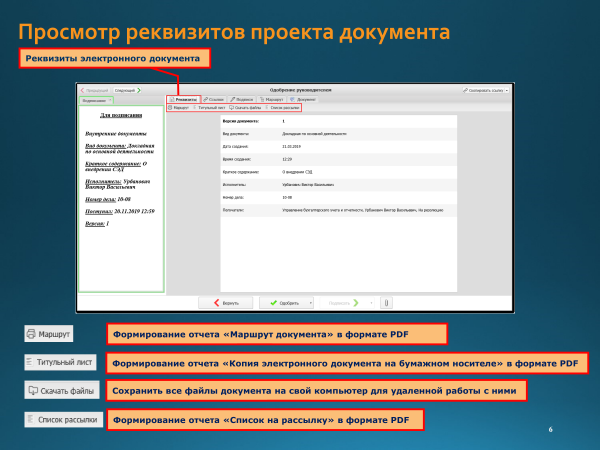Expand the dropdown arrow next to Одобрить
Screen dimensions: 600x450
311,301
